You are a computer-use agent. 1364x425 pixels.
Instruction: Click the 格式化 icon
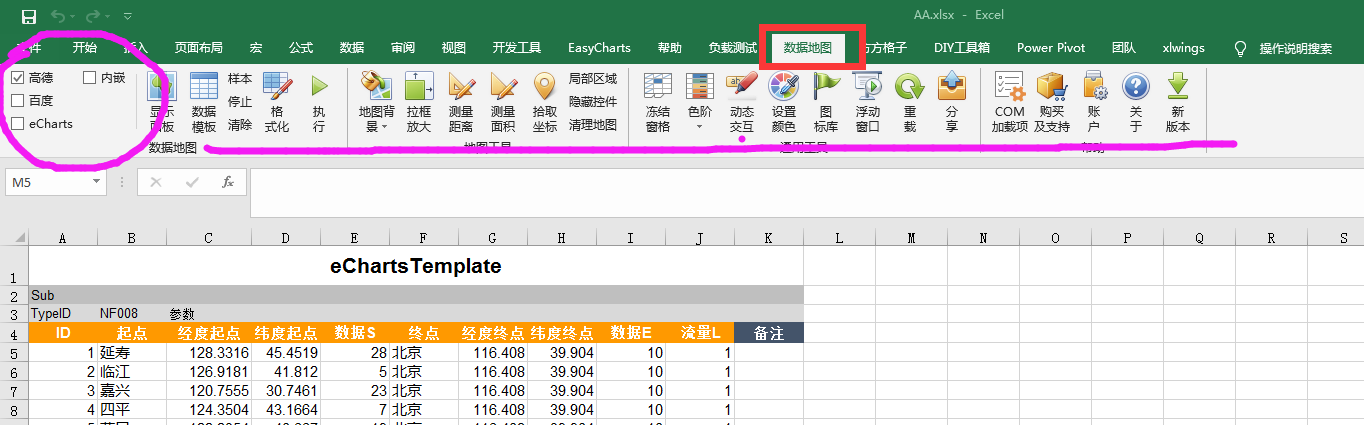point(277,102)
